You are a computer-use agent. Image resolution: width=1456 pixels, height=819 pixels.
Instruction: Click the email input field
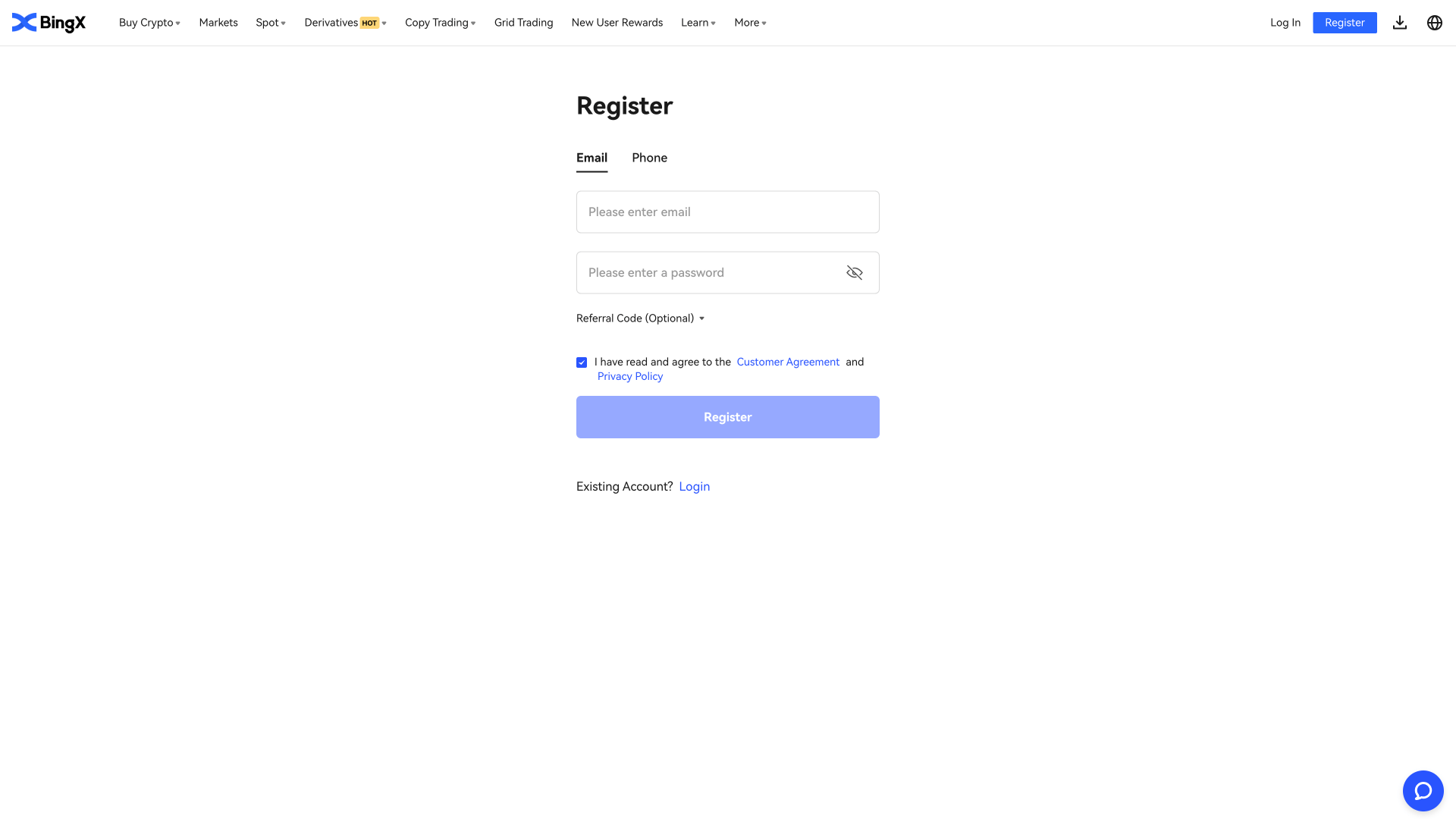pyautogui.click(x=727, y=212)
